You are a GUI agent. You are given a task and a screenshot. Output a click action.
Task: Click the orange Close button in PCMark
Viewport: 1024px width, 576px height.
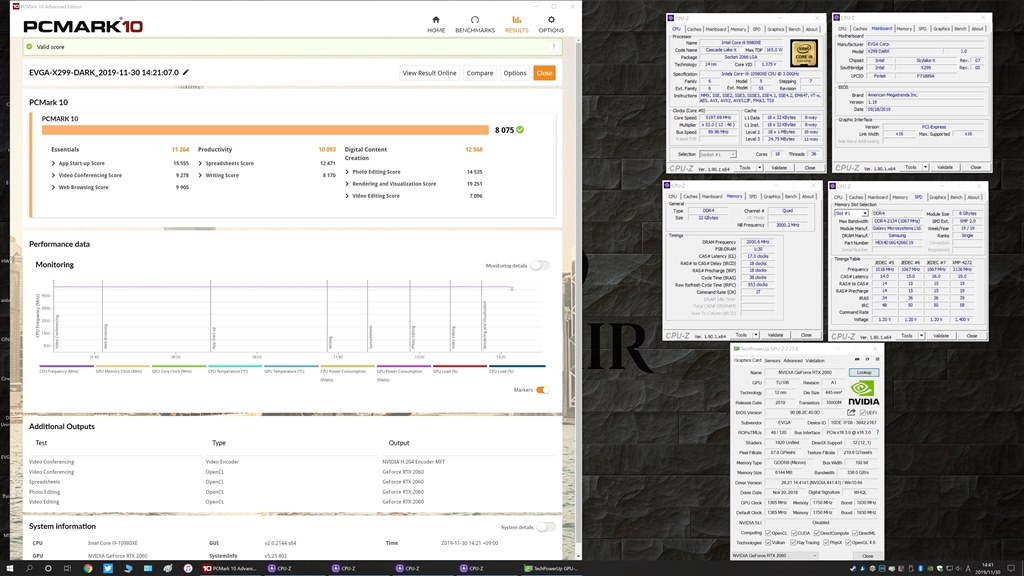pos(545,72)
